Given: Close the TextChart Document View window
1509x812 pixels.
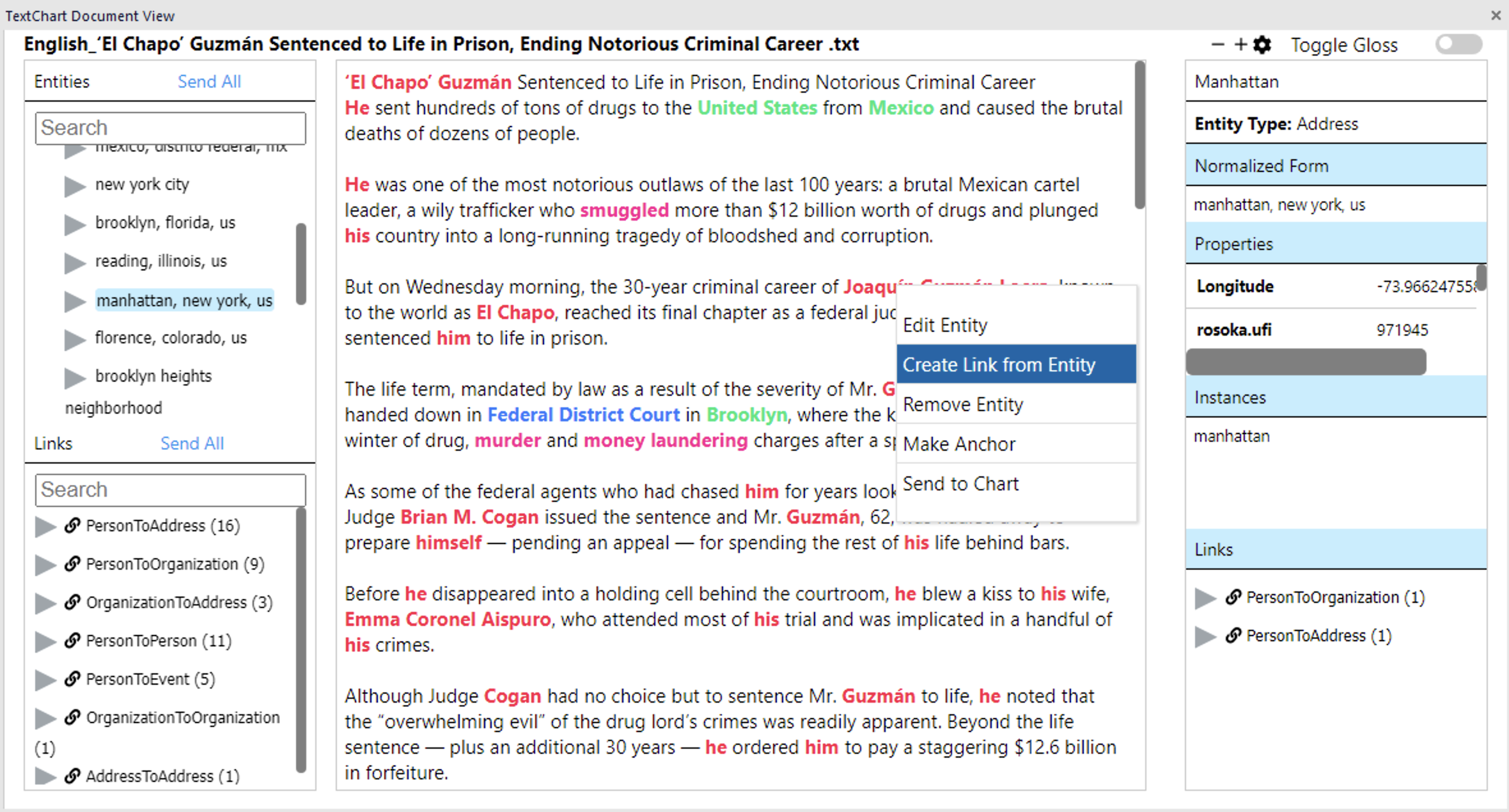Looking at the screenshot, I should [x=1496, y=15].
